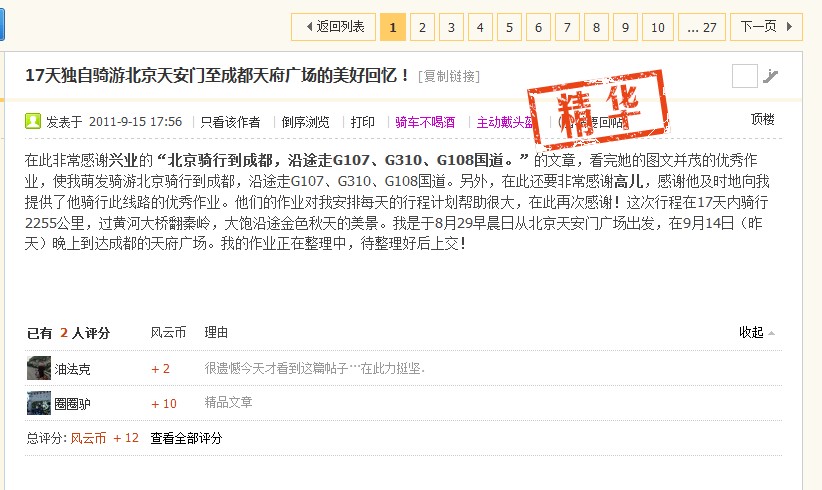Jump to page 7
The height and width of the screenshot is (490, 822).
click(x=567, y=27)
